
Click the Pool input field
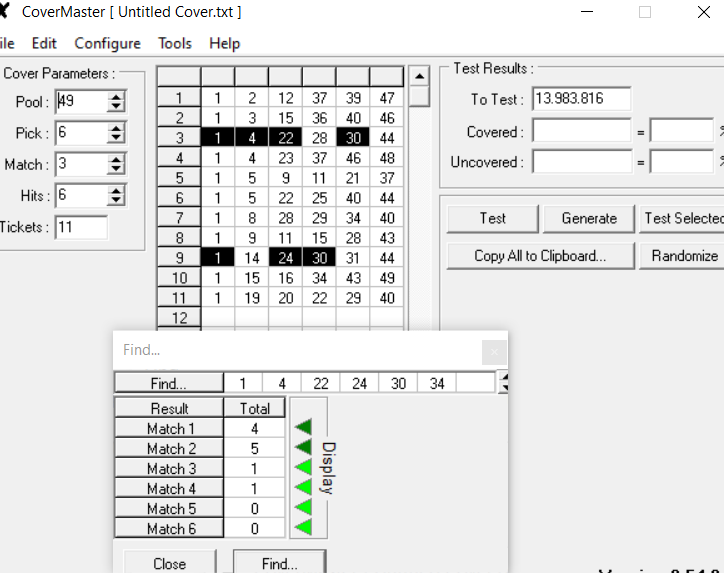(x=81, y=101)
